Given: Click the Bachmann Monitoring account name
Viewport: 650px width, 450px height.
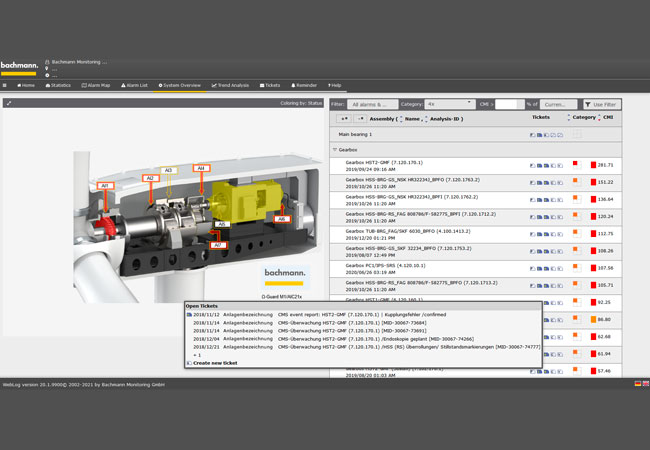Looking at the screenshot, I should pyautogui.click(x=79, y=62).
